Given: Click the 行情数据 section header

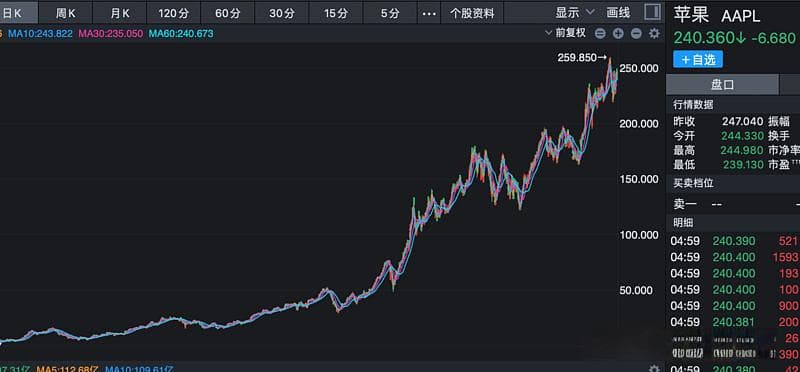Looking at the screenshot, I should (x=693, y=105).
